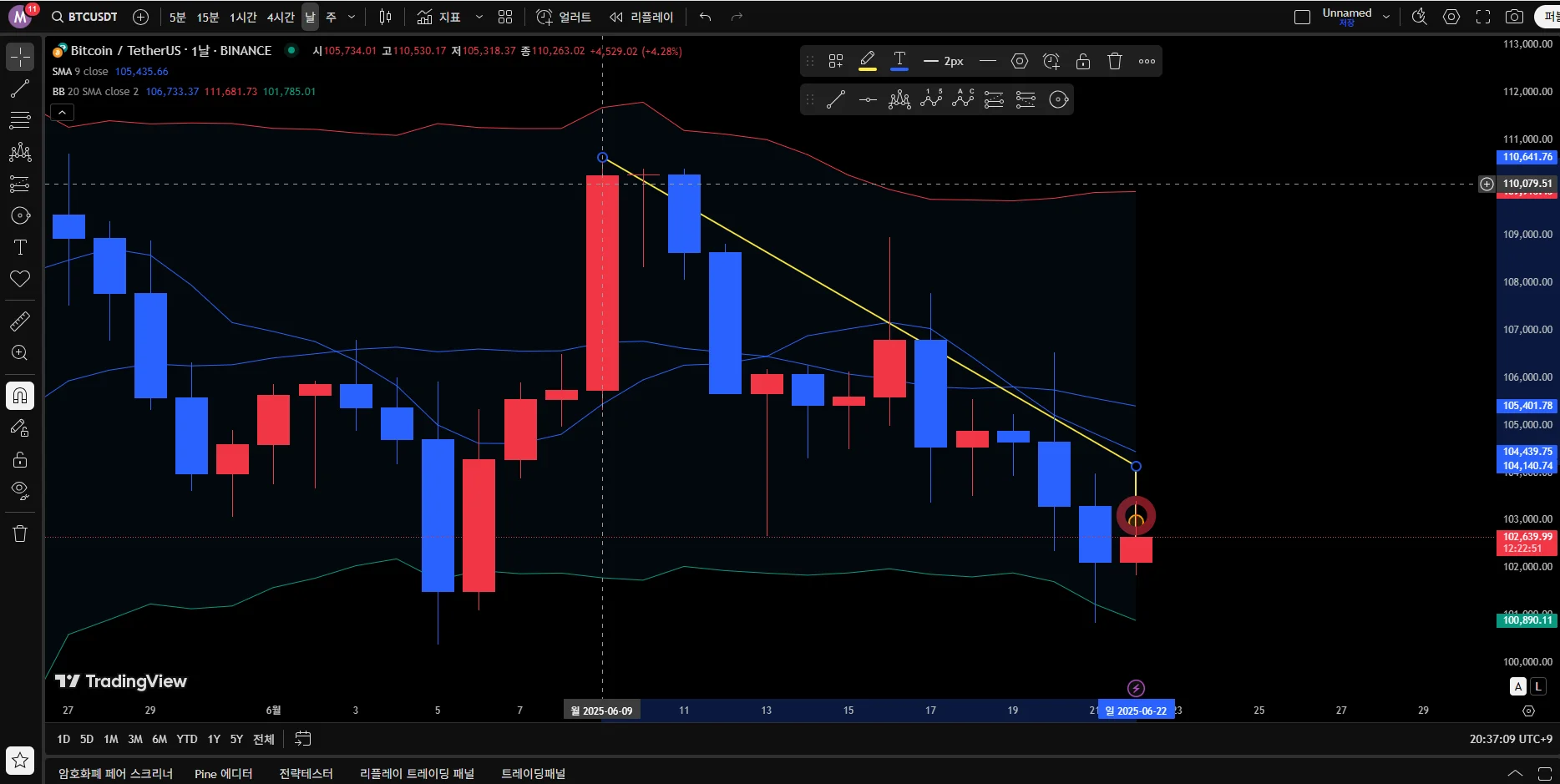This screenshot has height=784, width=1560.
Task: Pick the Elliott 1-5 wave tool in favorites toolbar
Action: tap(931, 100)
